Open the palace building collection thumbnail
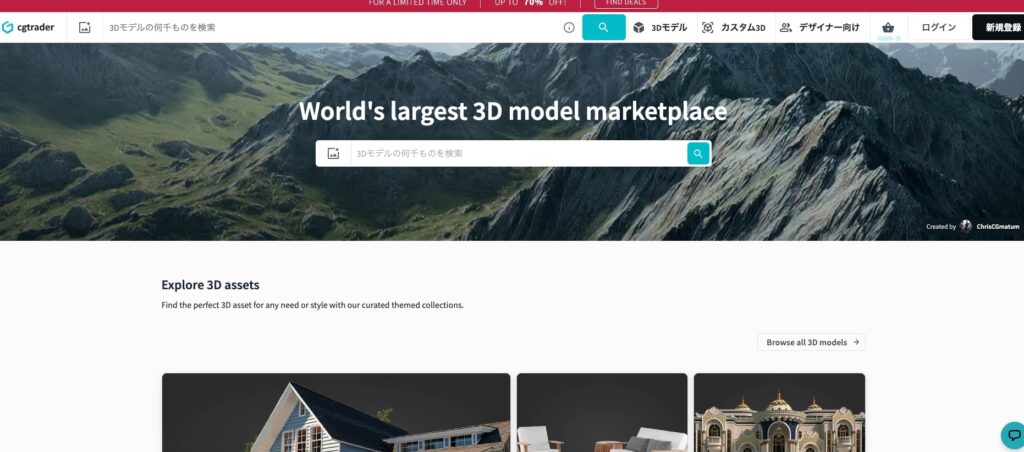 point(779,412)
